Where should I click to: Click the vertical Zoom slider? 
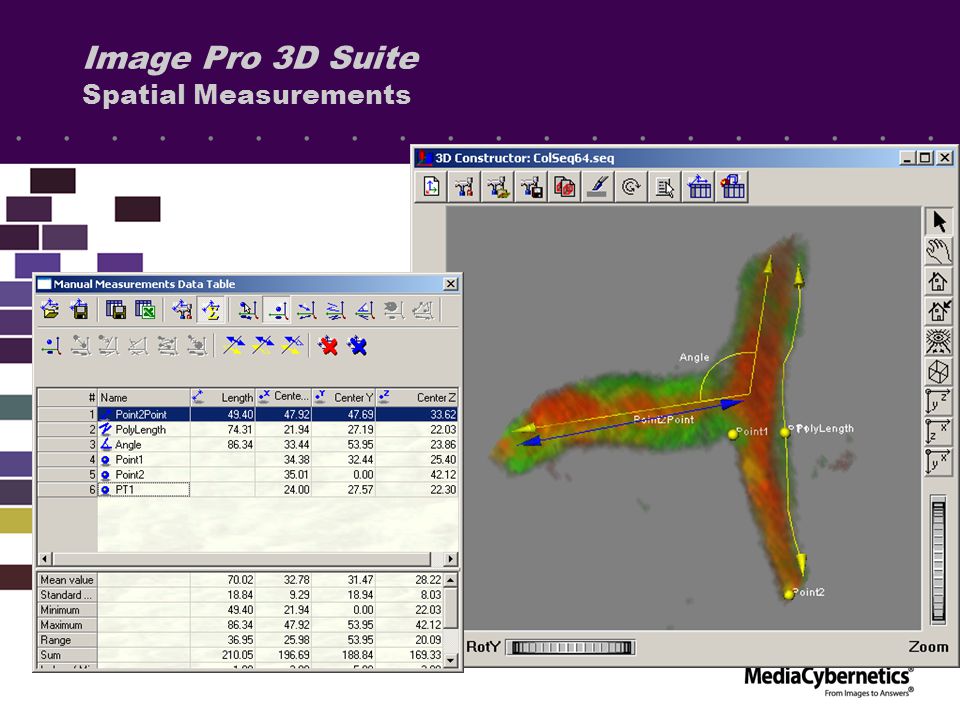click(x=939, y=559)
